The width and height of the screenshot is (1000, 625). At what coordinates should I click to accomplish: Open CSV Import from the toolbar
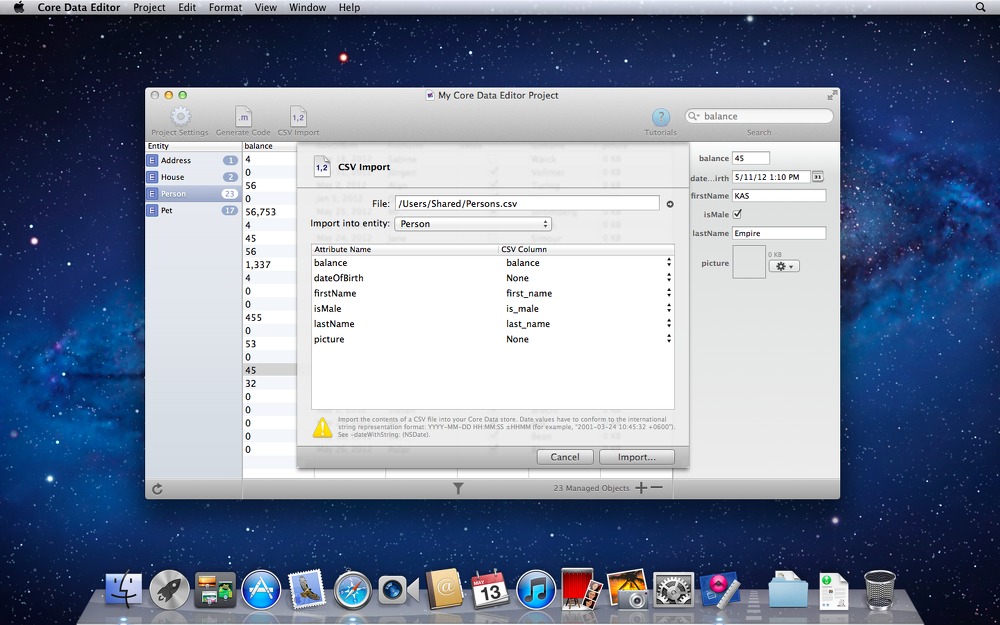[298, 117]
